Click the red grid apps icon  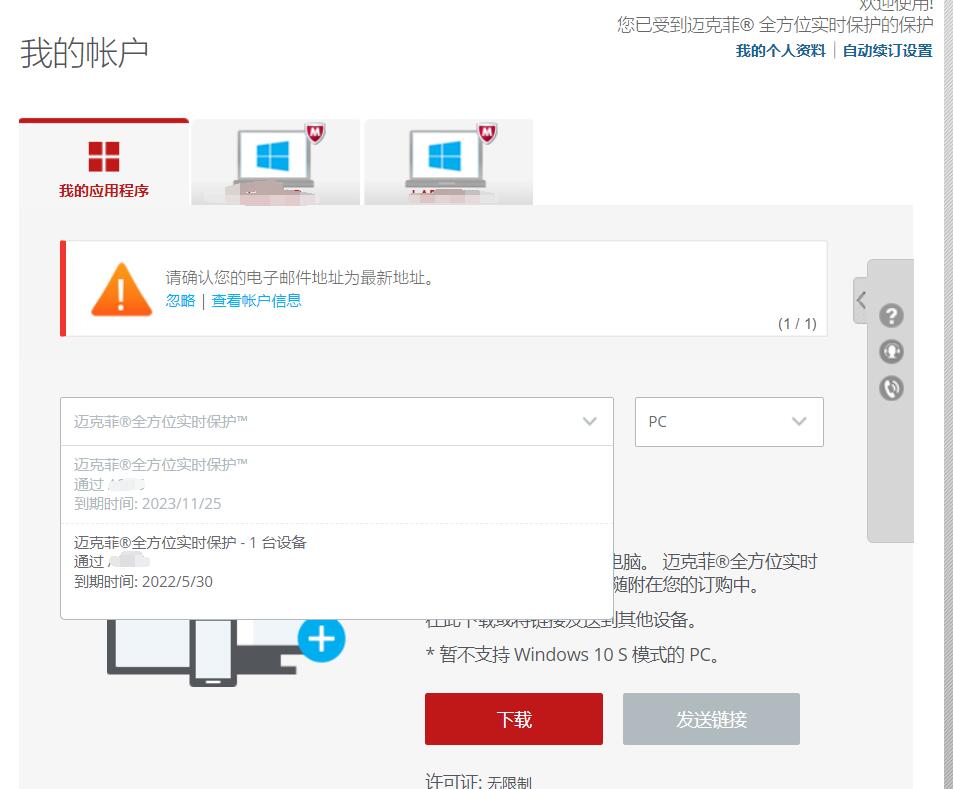[104, 157]
